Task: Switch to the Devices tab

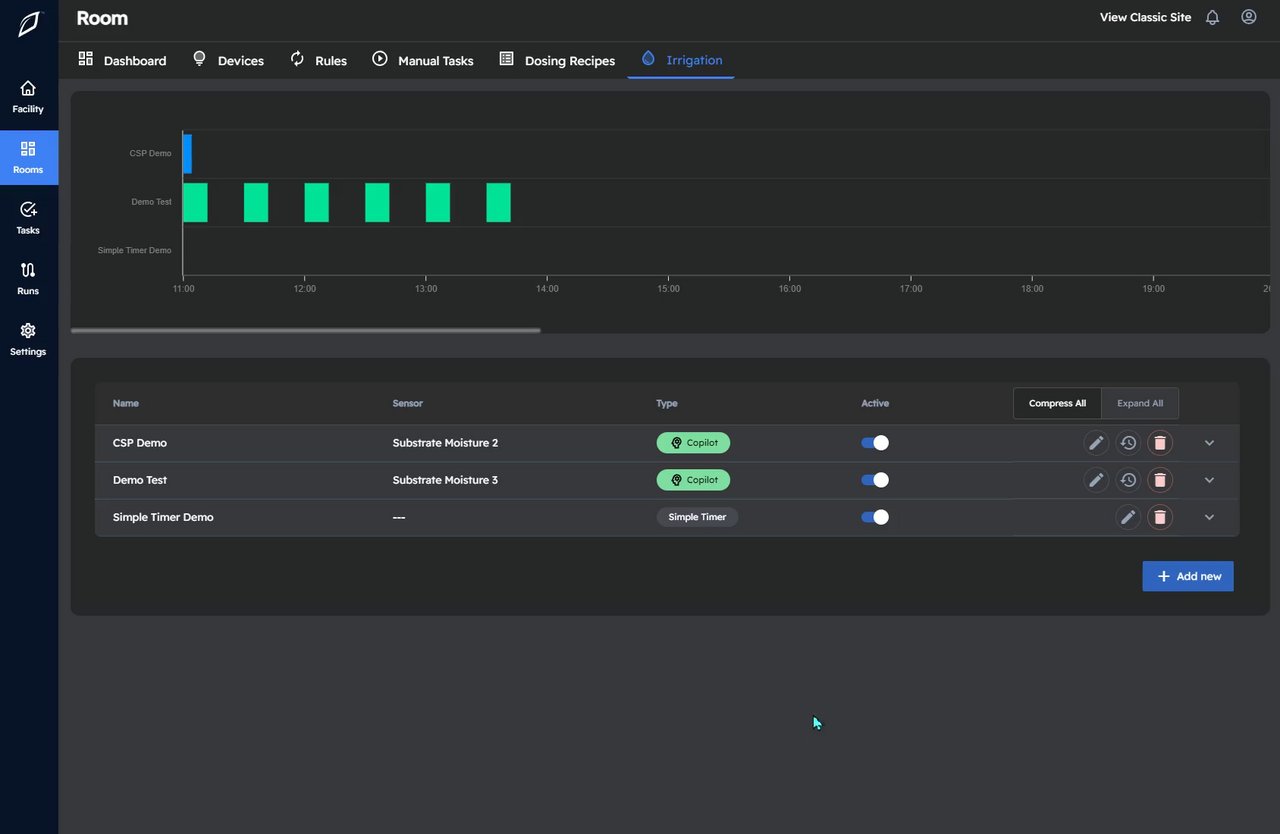Action: tap(228, 60)
